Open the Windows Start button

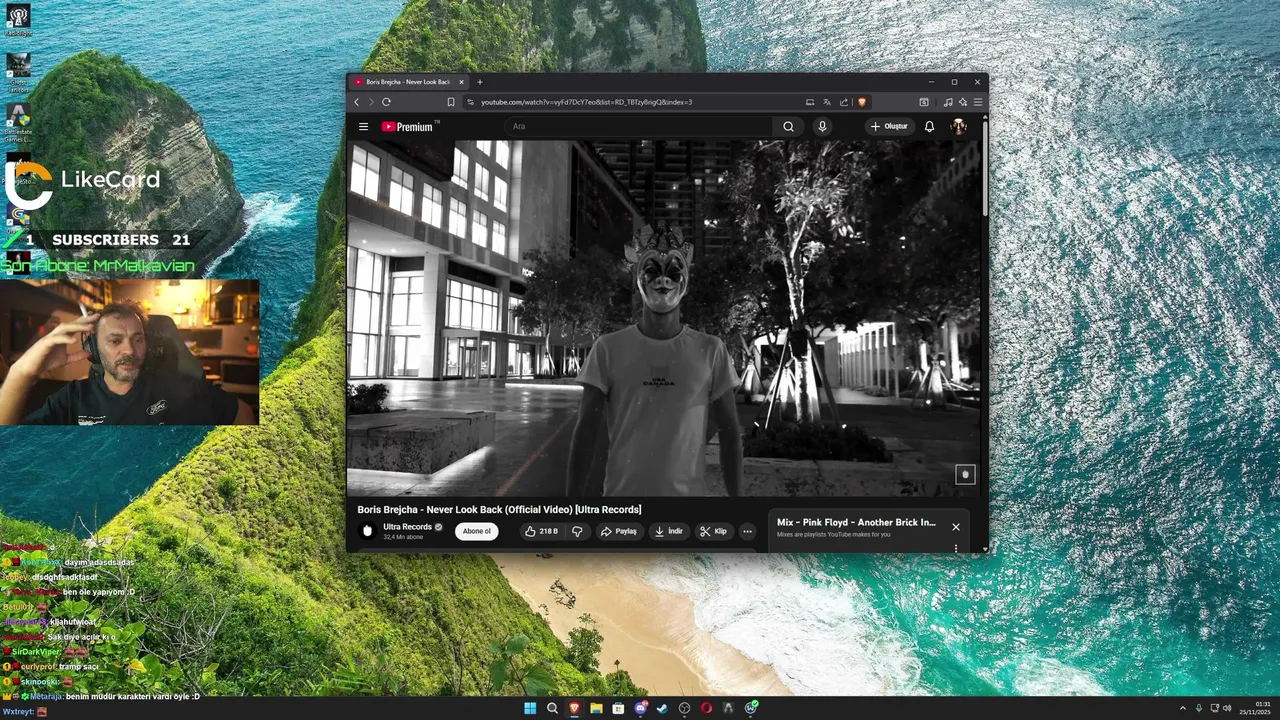(529, 708)
